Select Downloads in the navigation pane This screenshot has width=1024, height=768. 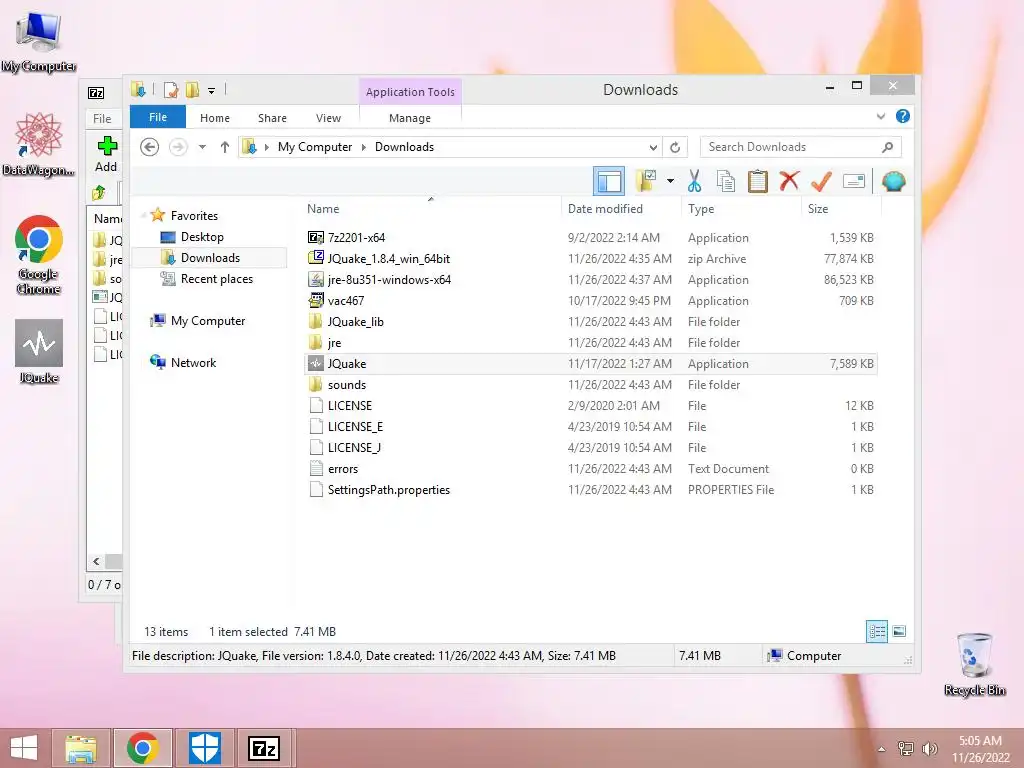click(210, 258)
